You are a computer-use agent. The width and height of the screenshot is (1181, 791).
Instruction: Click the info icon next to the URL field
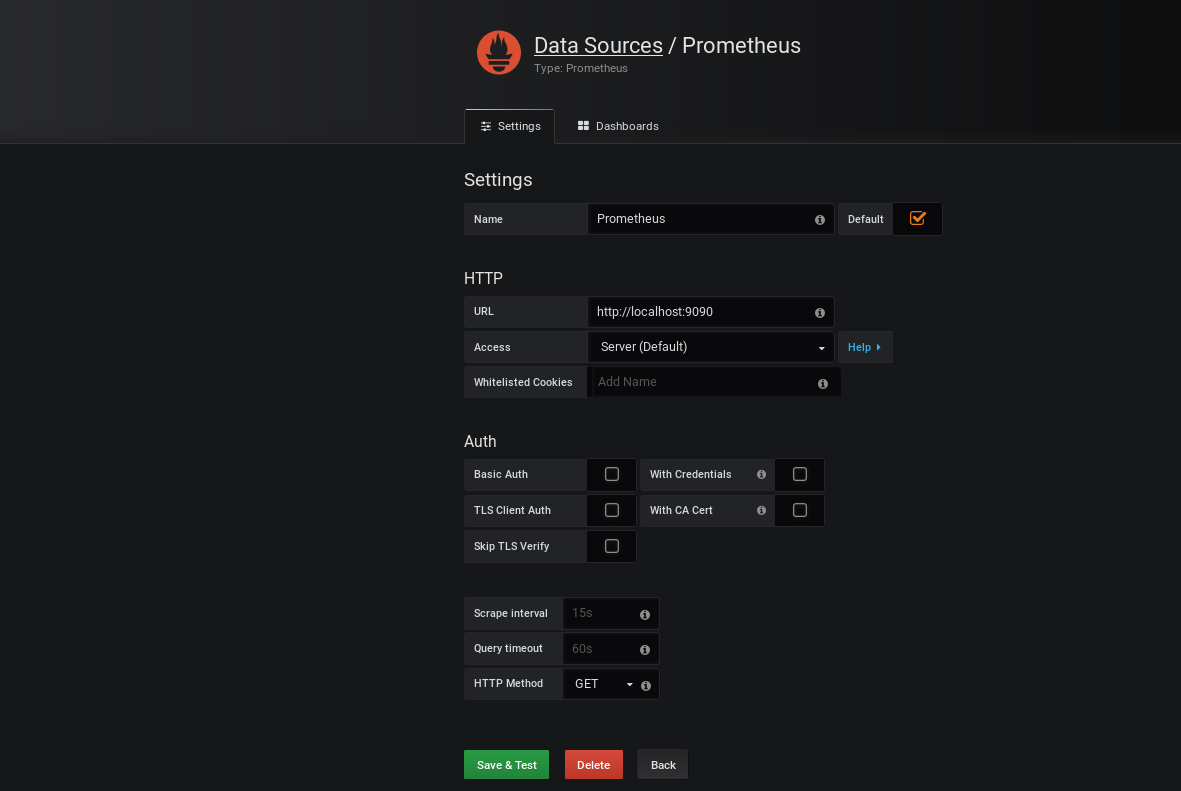pyautogui.click(x=819, y=312)
